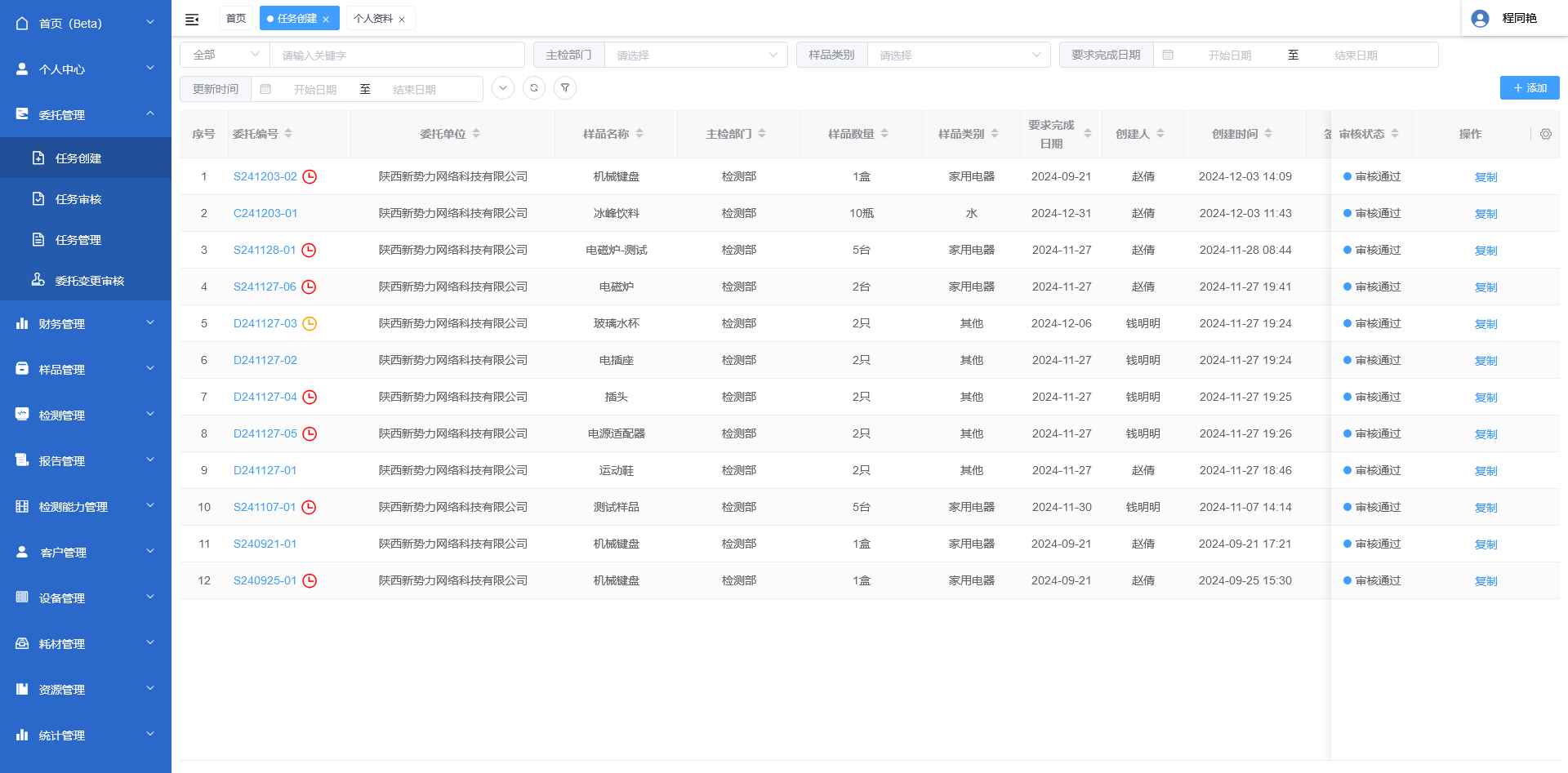Image resolution: width=1568 pixels, height=773 pixels.
Task: Sort by 样品数量 column arrows
Action: pos(884,134)
